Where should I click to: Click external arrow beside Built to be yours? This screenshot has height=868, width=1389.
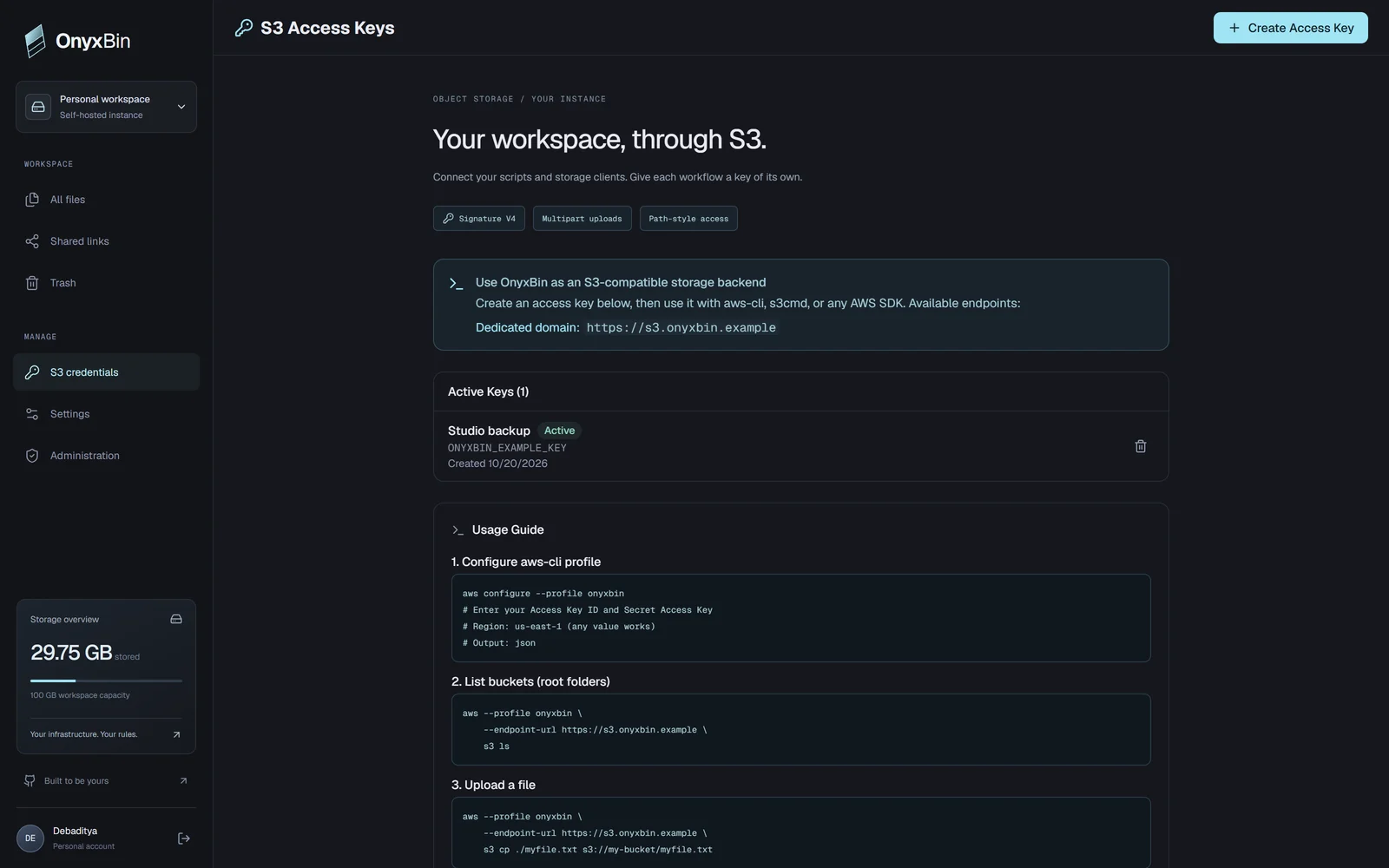click(x=183, y=781)
